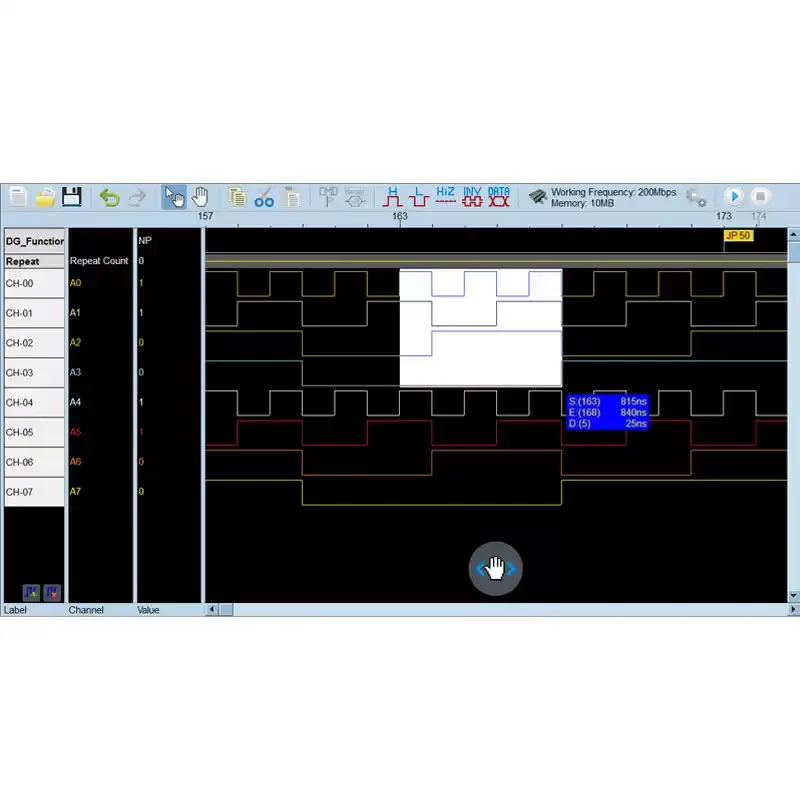Image resolution: width=800 pixels, height=800 pixels.
Task: Click the add channel icon at bottom left
Action: pos(30,592)
